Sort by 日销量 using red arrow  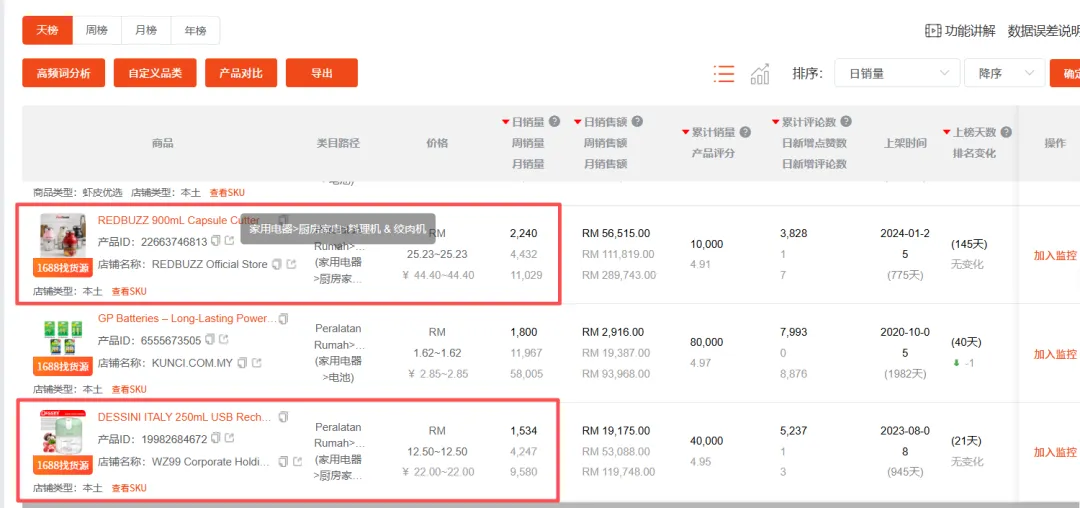click(506, 123)
